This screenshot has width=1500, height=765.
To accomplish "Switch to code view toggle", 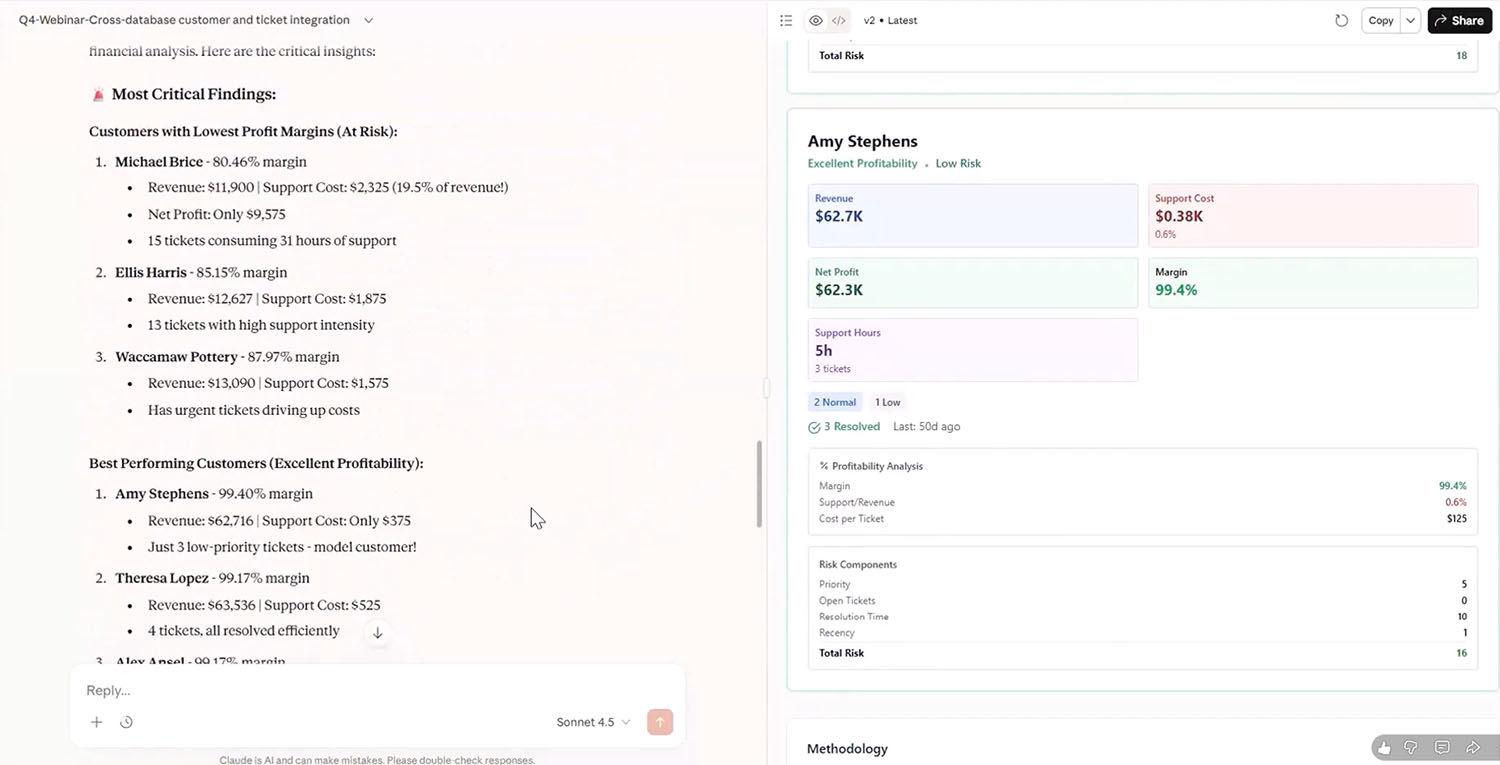I will (x=839, y=21).
